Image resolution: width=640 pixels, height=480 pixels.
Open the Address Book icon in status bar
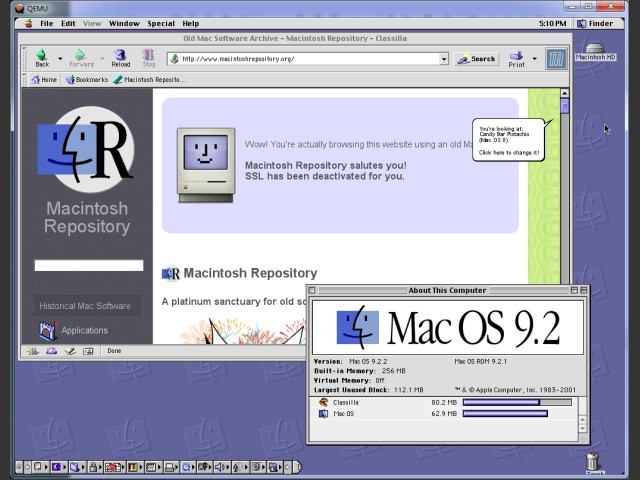tap(88, 351)
